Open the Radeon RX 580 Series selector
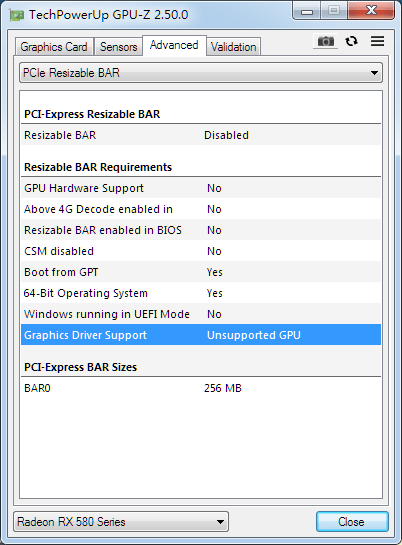 point(121,521)
